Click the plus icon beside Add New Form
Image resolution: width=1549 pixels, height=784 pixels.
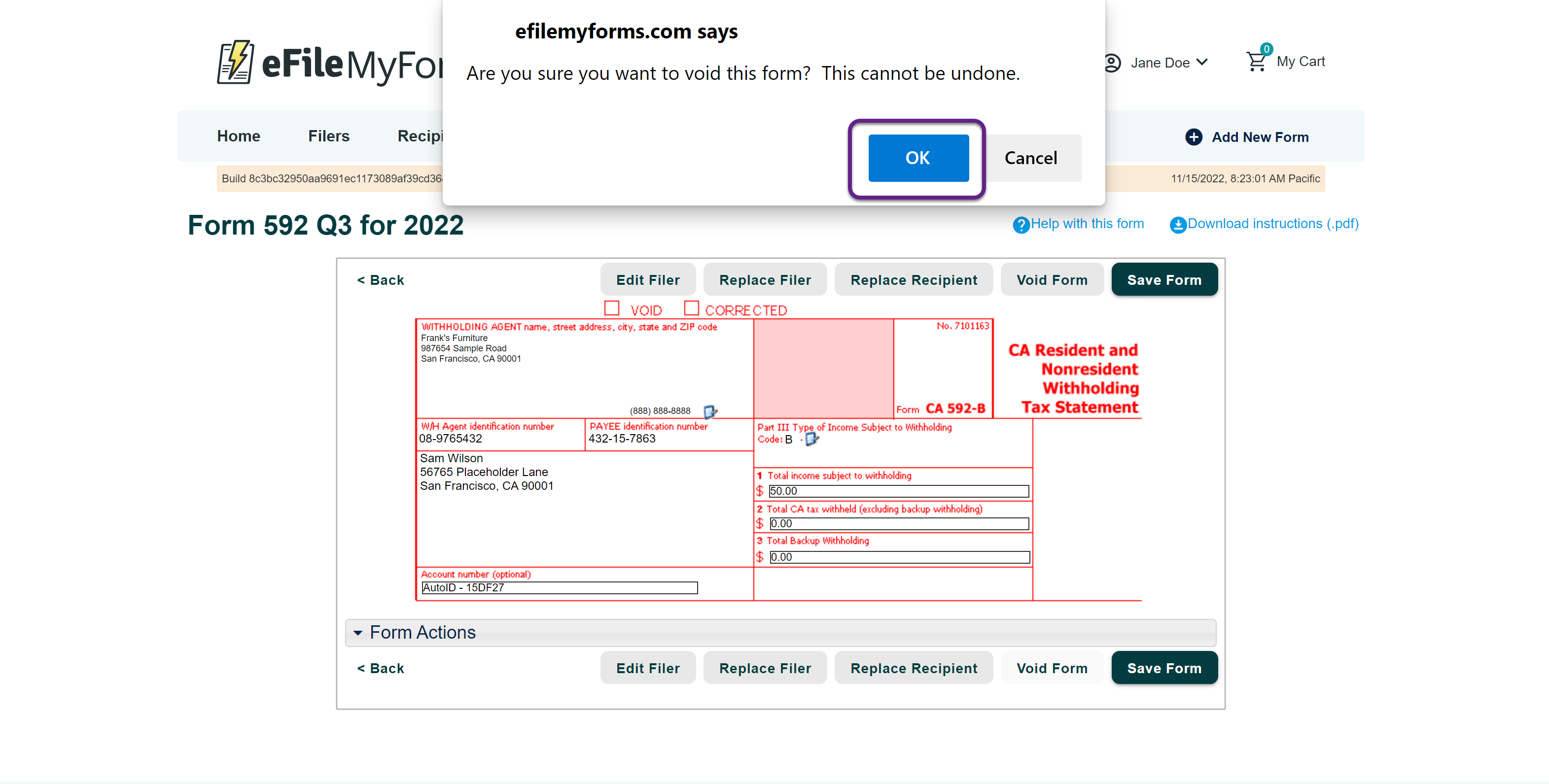point(1194,137)
